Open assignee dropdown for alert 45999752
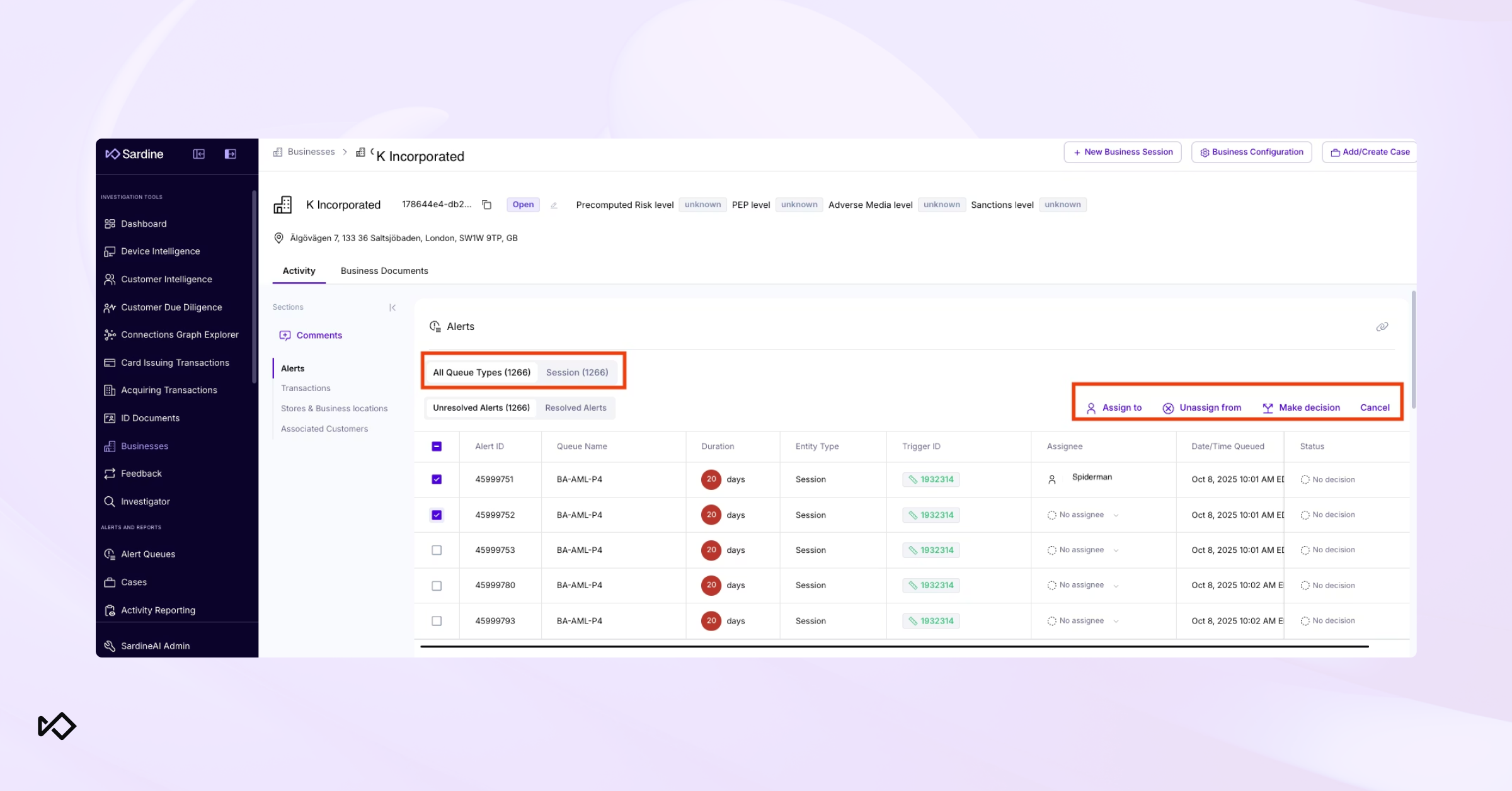Screen dimensions: 1512x791 pyautogui.click(x=1116, y=515)
